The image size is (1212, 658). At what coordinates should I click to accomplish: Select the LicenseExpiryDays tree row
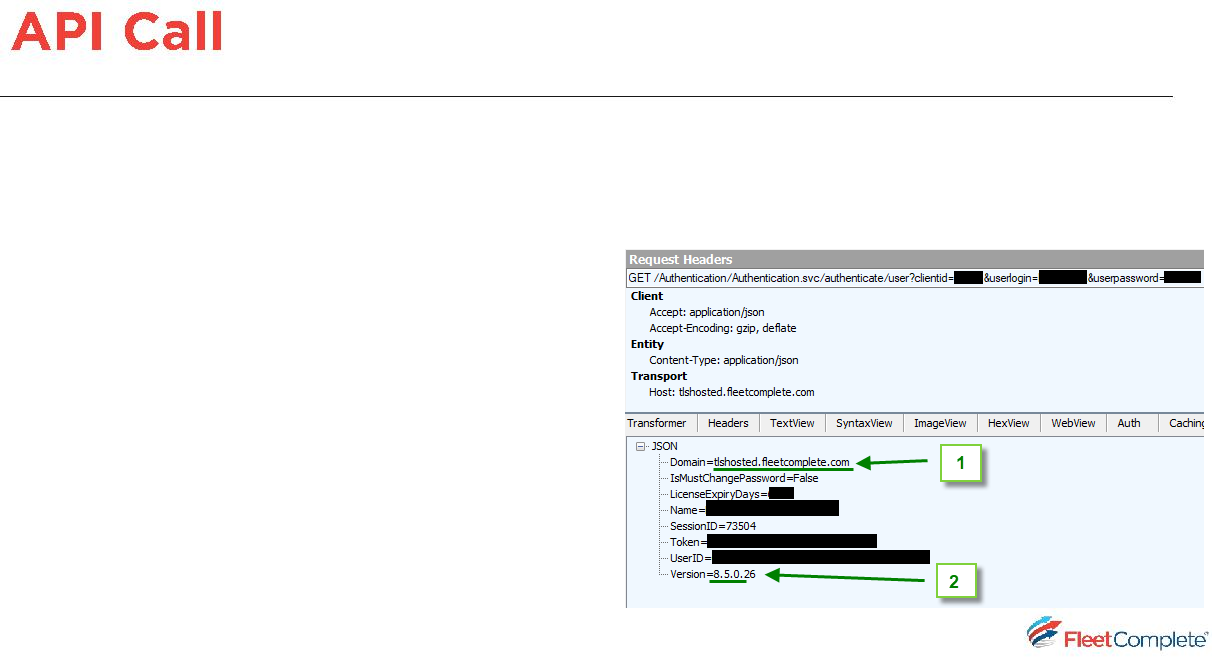tap(731, 494)
